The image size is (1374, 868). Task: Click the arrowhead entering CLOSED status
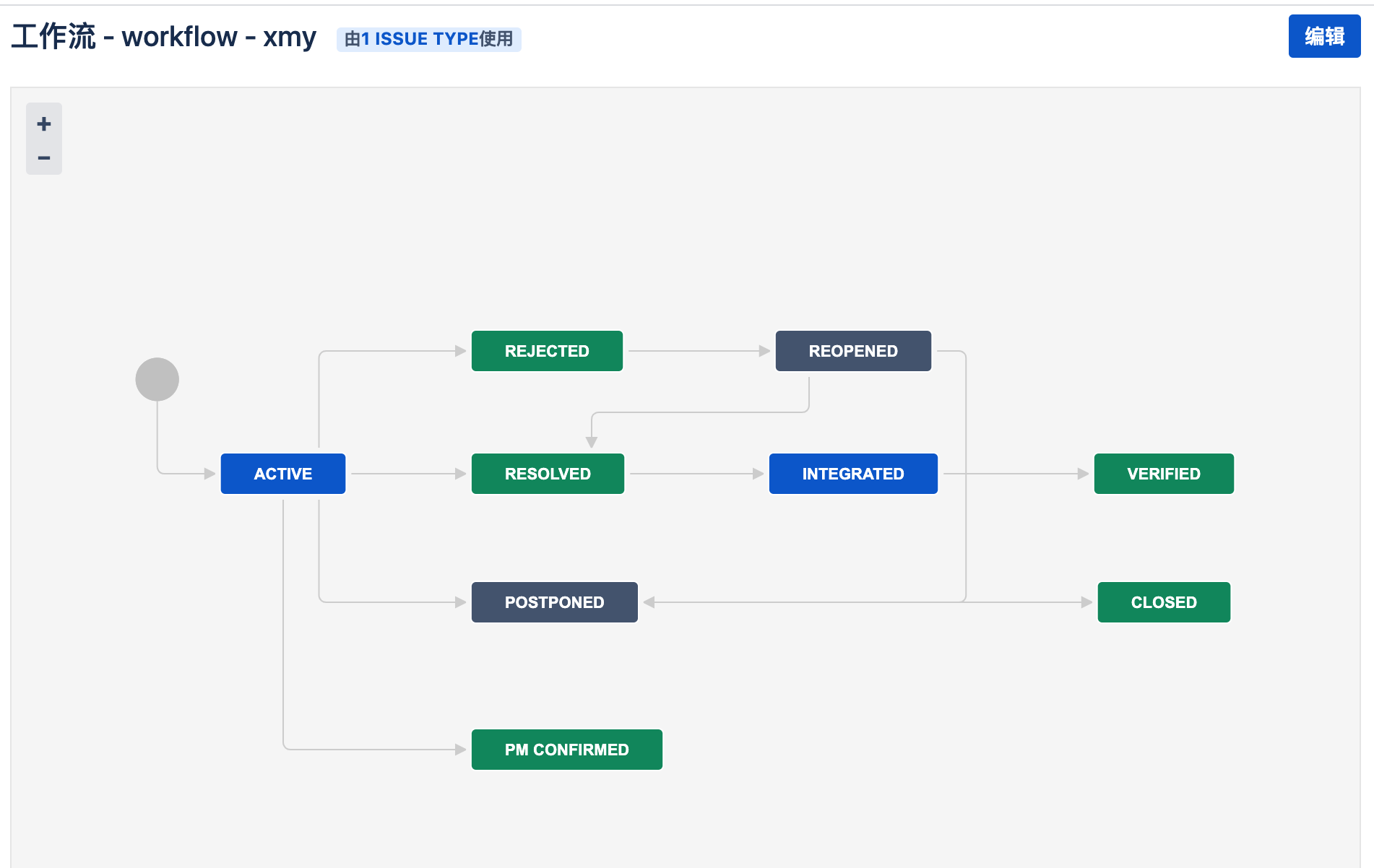1086,602
